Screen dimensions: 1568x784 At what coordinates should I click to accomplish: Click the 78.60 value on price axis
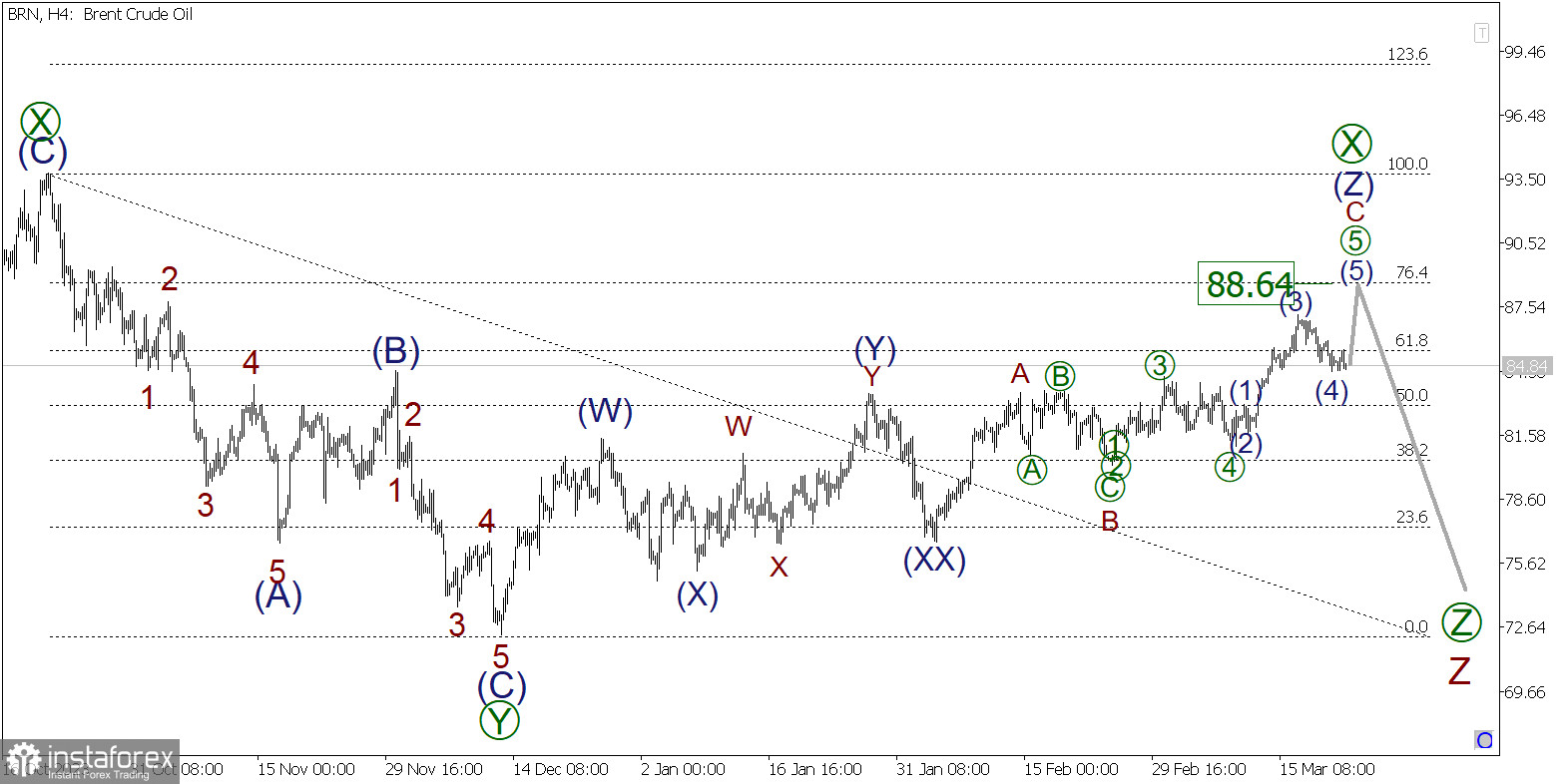(x=1524, y=500)
